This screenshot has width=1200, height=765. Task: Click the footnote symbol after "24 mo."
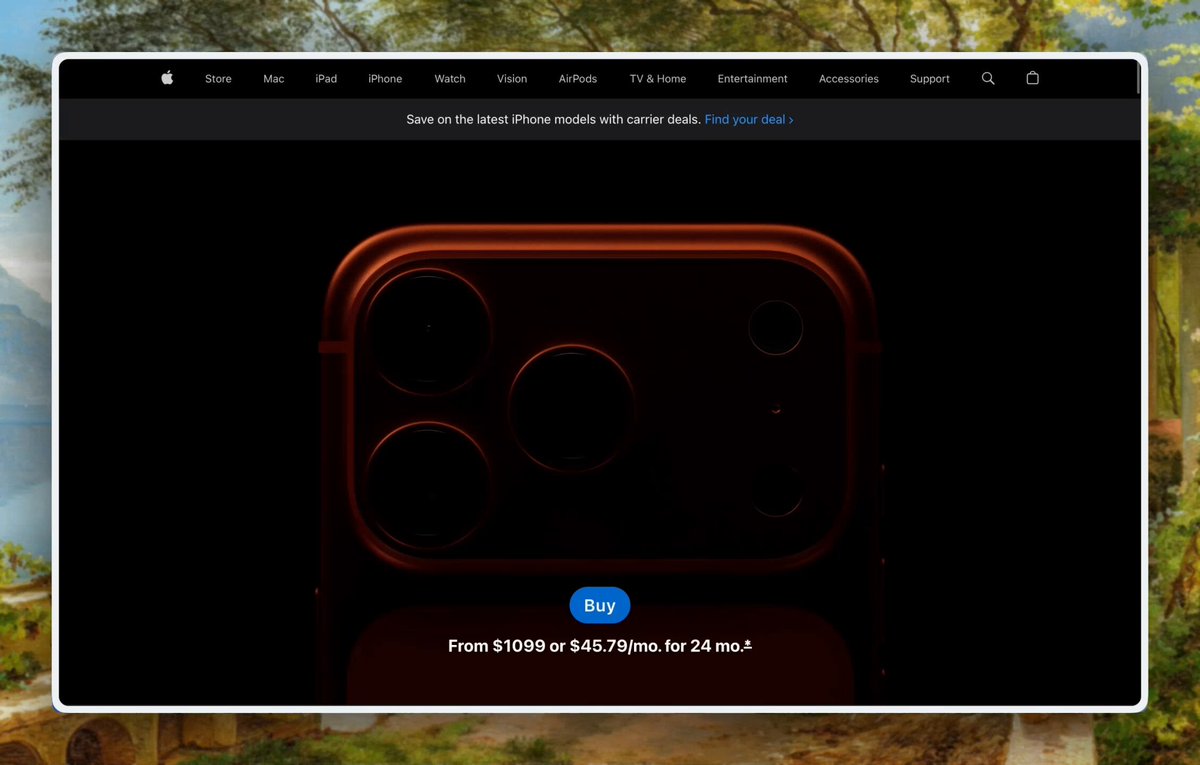tap(748, 645)
